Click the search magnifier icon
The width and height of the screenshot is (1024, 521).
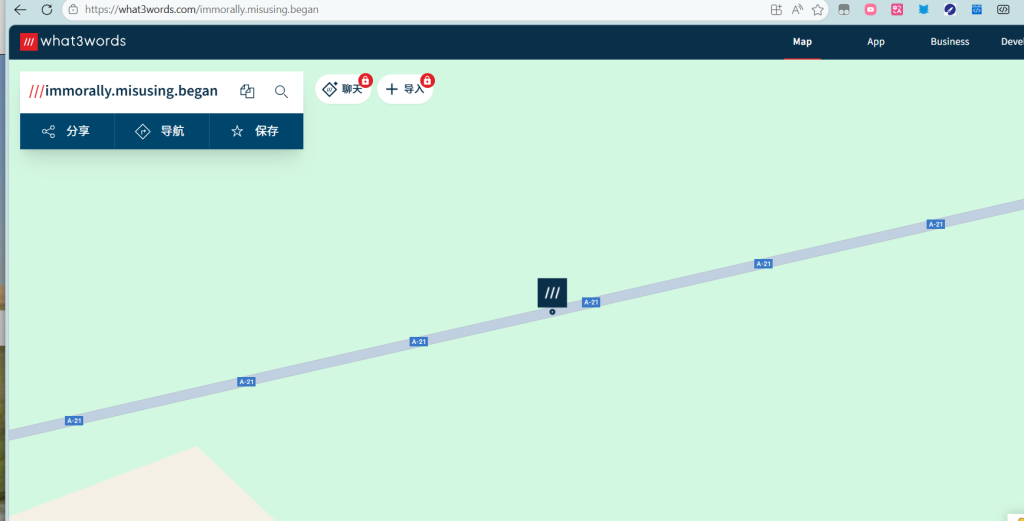(x=281, y=91)
